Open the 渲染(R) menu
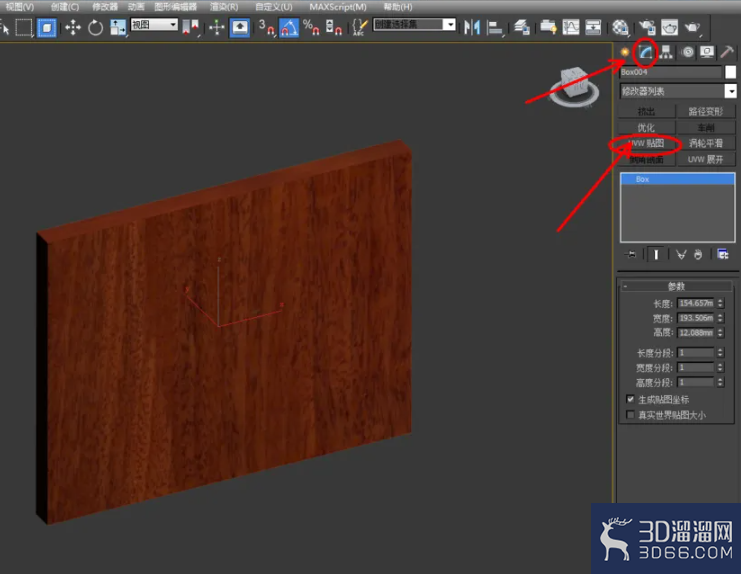Viewport: 741px width, 574px height. (224, 7)
